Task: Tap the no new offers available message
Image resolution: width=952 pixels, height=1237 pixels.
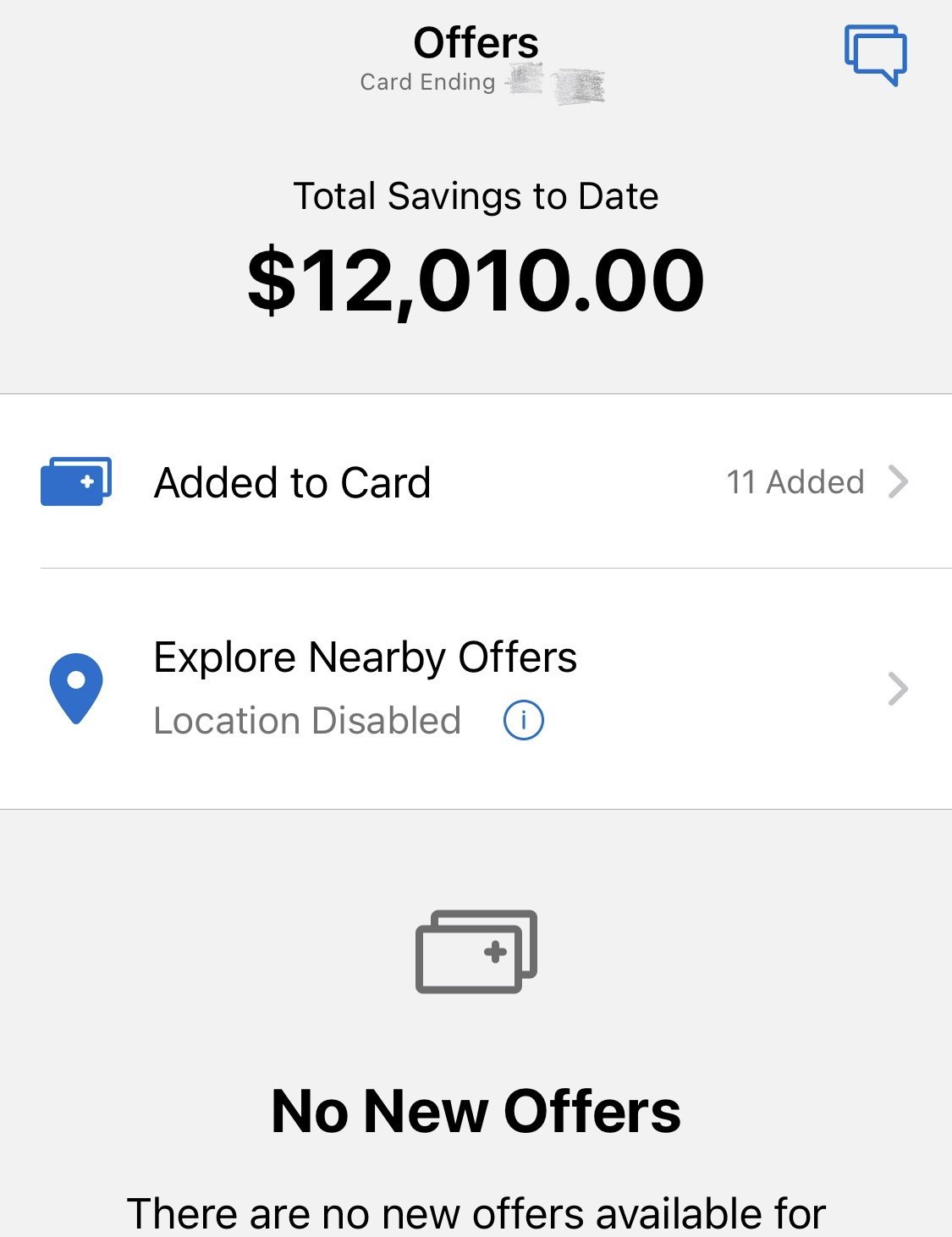Action: [476, 1214]
